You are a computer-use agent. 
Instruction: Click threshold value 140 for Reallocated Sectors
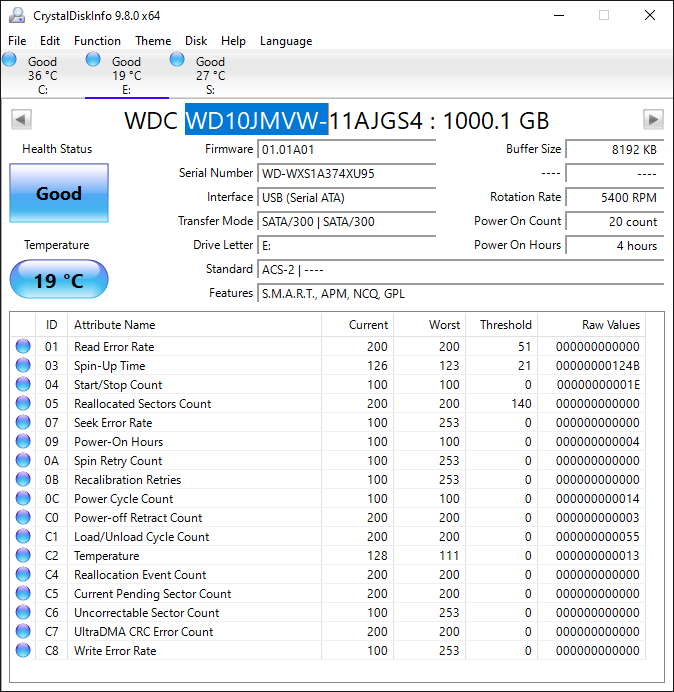(x=521, y=404)
